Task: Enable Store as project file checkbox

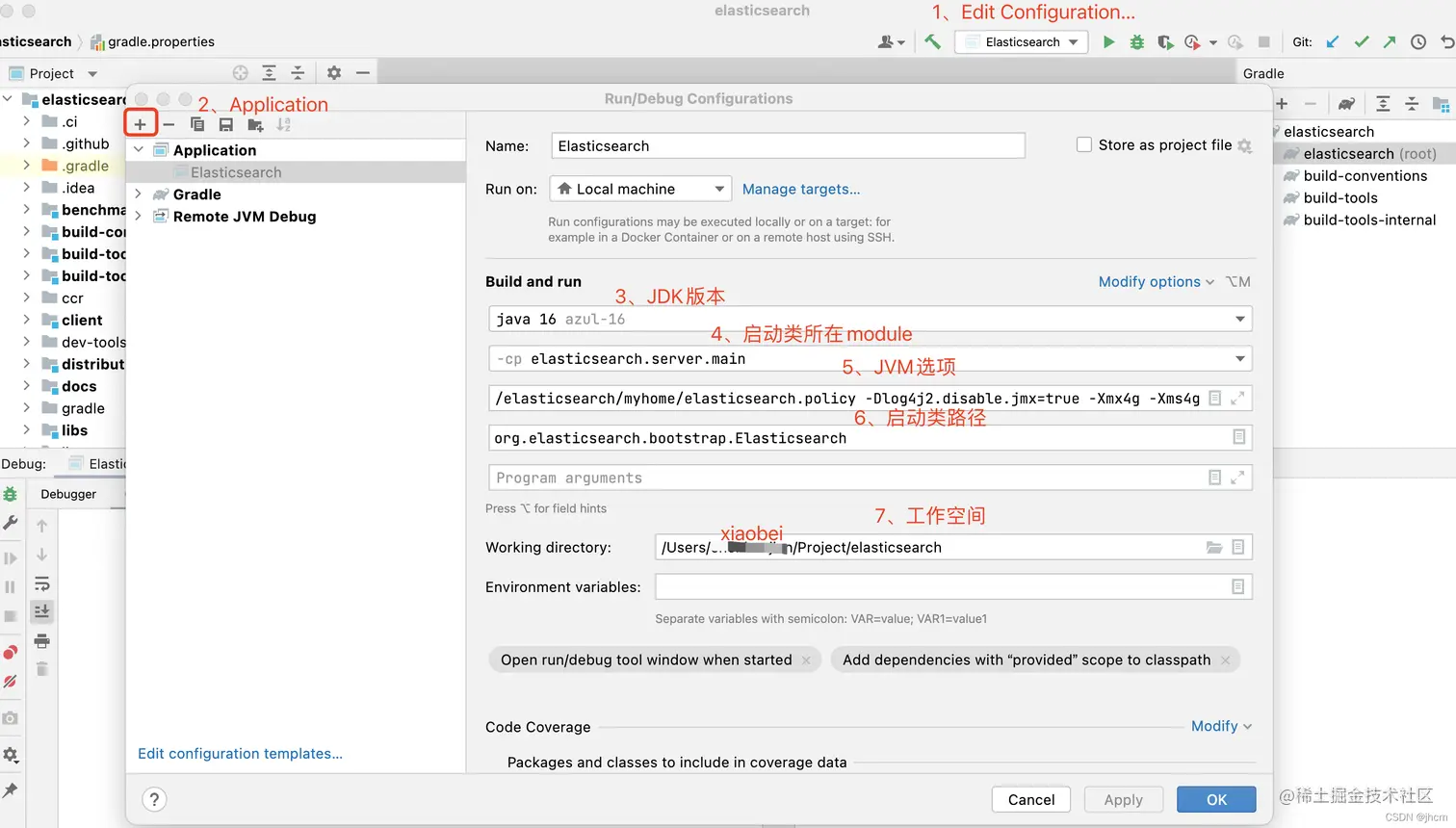Action: [1084, 144]
